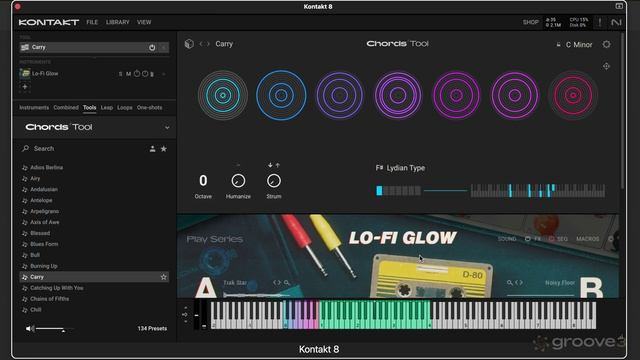Trigger the first teal chord pad
Viewport: 640px width, 360px height.
[x=223, y=95]
